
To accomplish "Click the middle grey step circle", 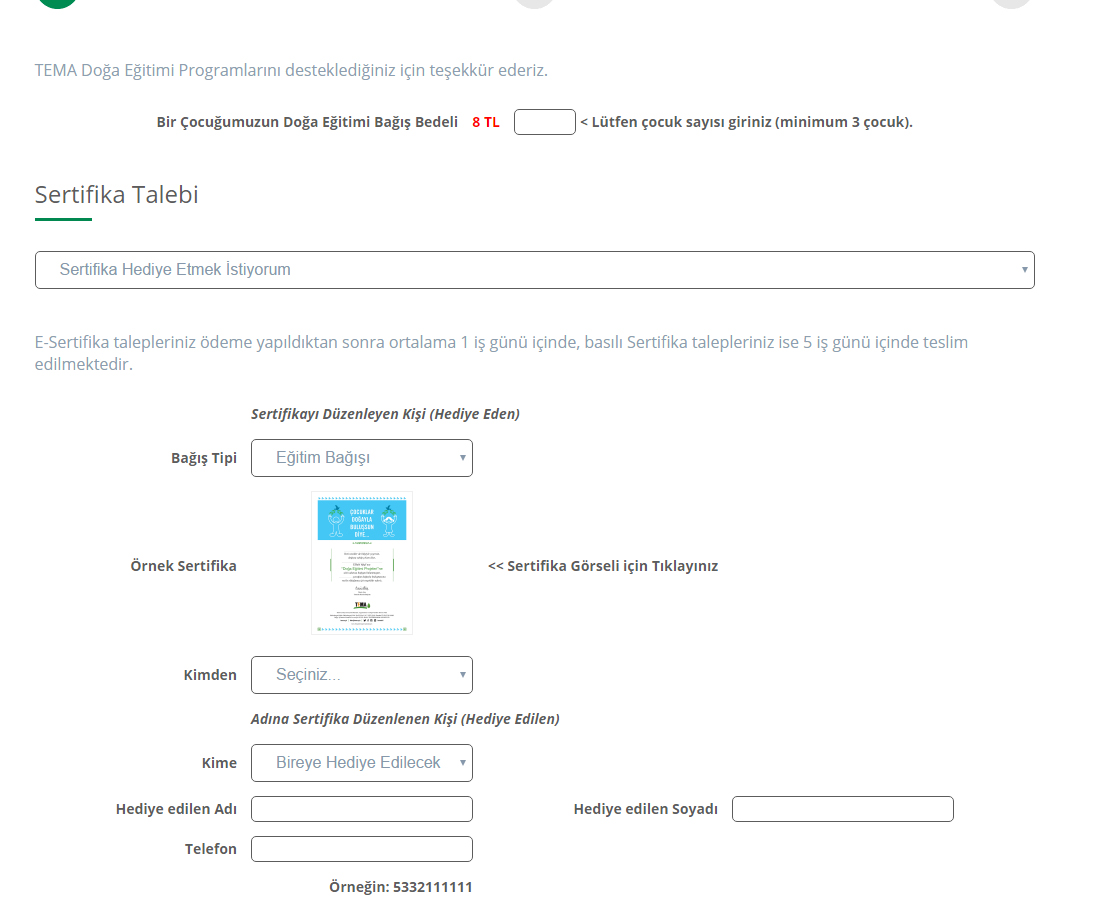I will point(534,3).
